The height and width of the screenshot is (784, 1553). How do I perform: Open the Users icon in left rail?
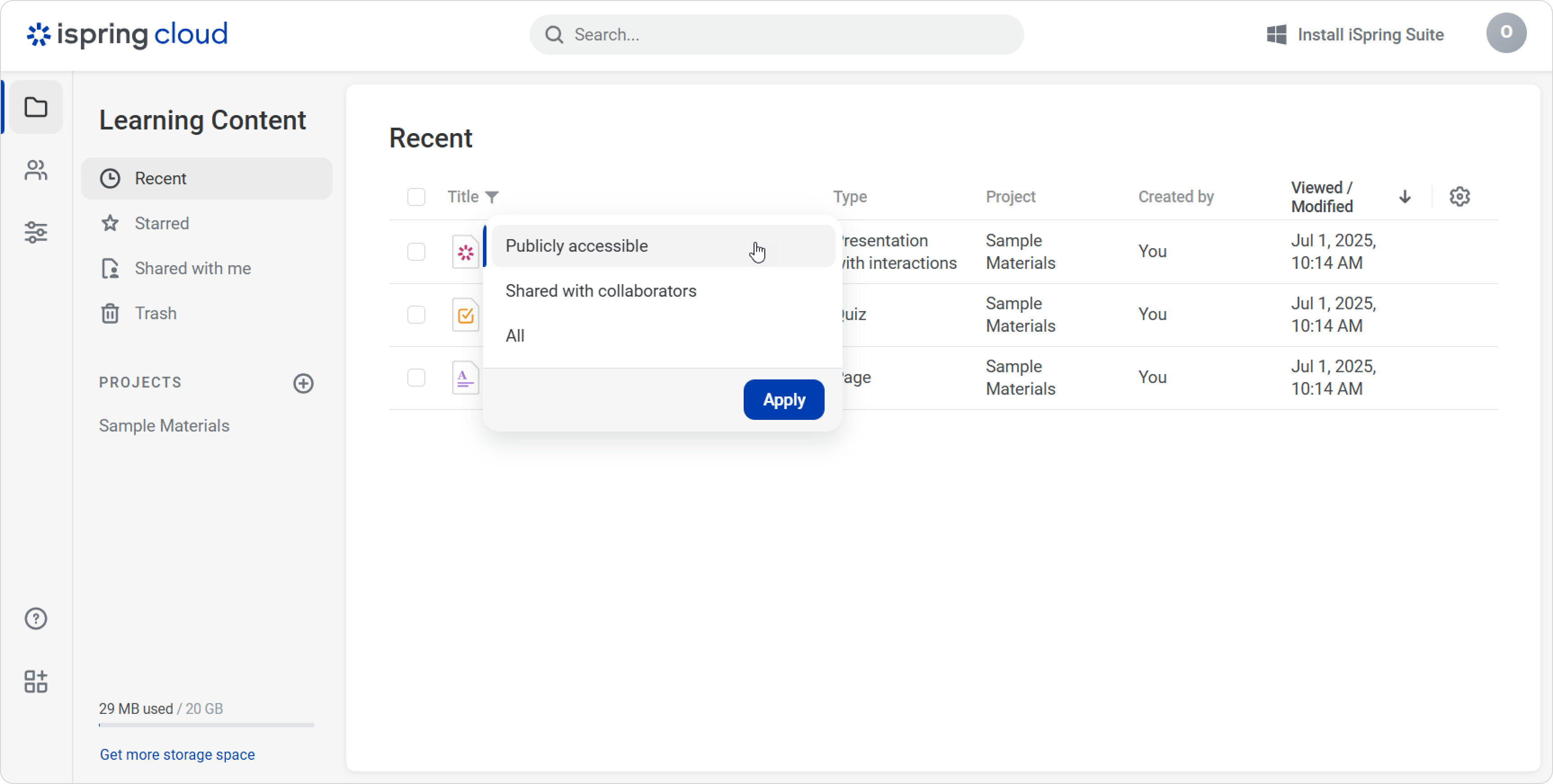(x=36, y=170)
